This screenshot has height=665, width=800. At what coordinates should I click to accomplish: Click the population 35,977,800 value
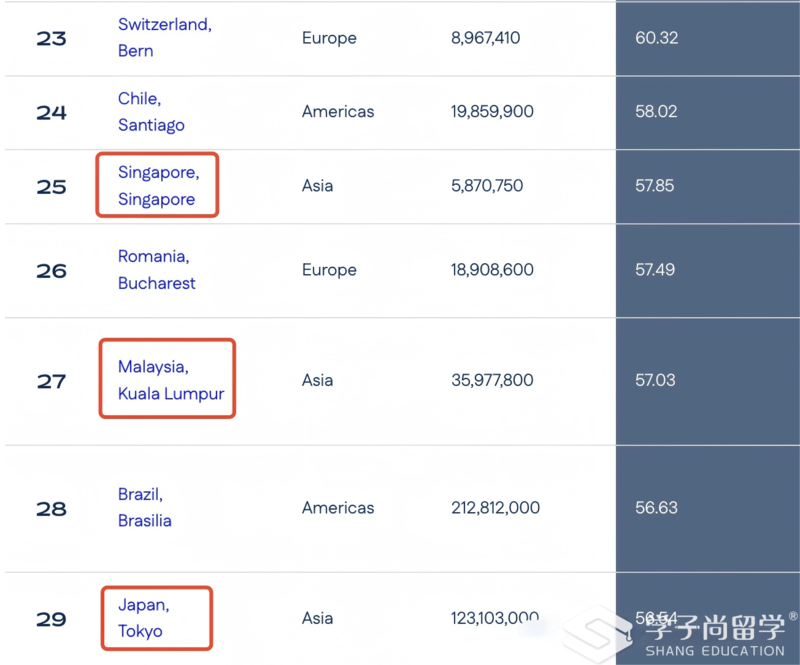tap(492, 380)
